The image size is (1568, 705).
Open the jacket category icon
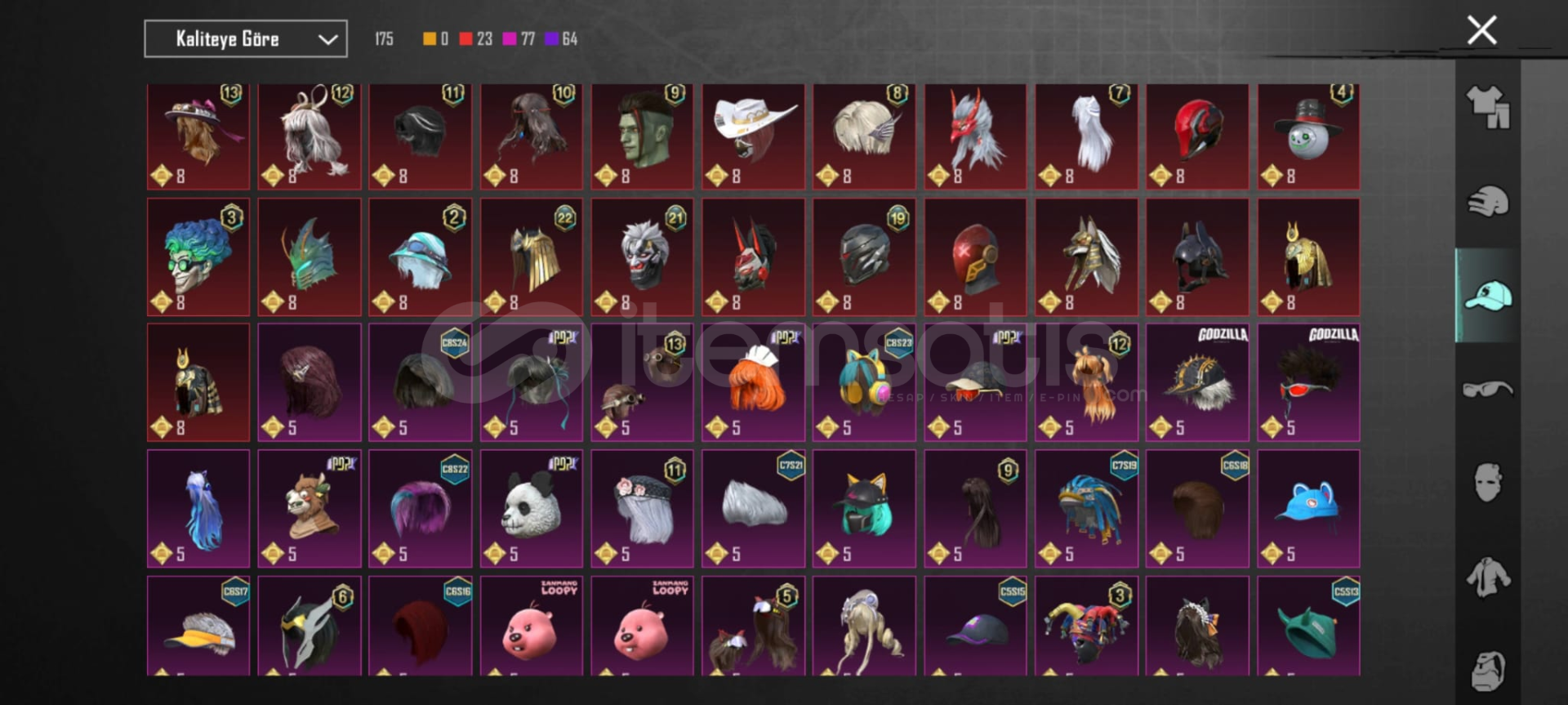[x=1488, y=577]
